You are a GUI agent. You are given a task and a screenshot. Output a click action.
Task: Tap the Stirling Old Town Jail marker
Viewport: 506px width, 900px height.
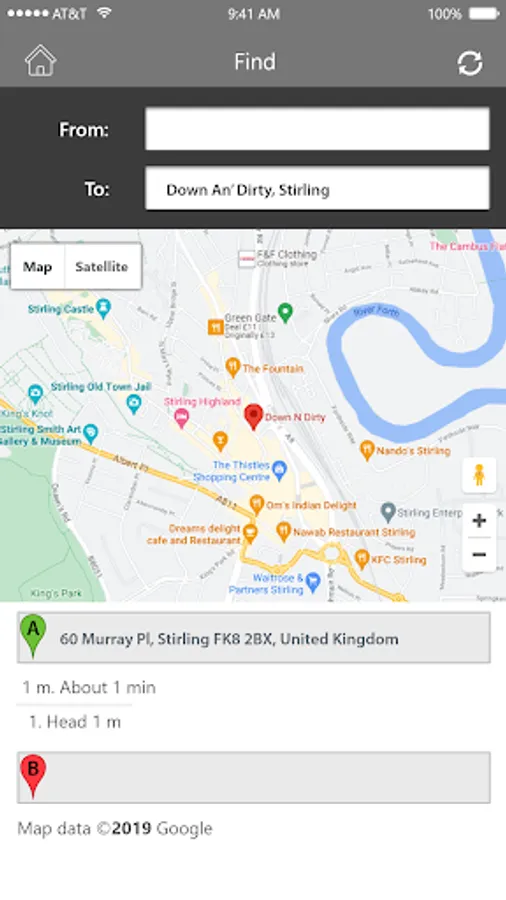click(134, 405)
